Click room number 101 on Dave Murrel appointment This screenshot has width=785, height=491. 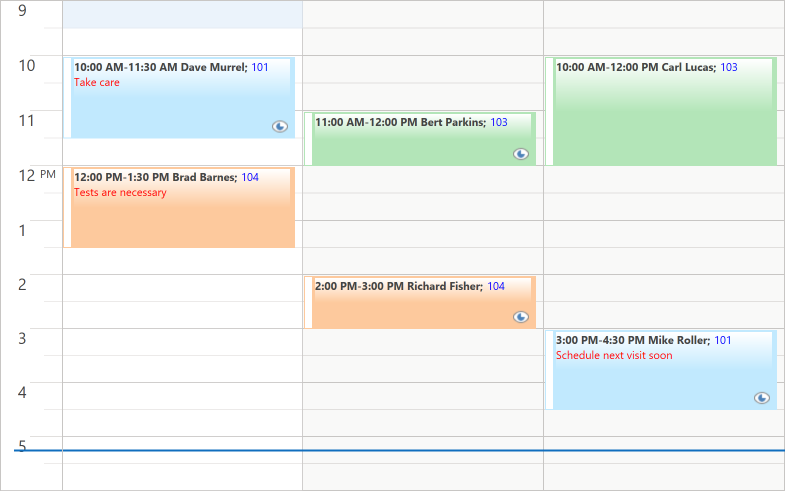click(x=260, y=67)
